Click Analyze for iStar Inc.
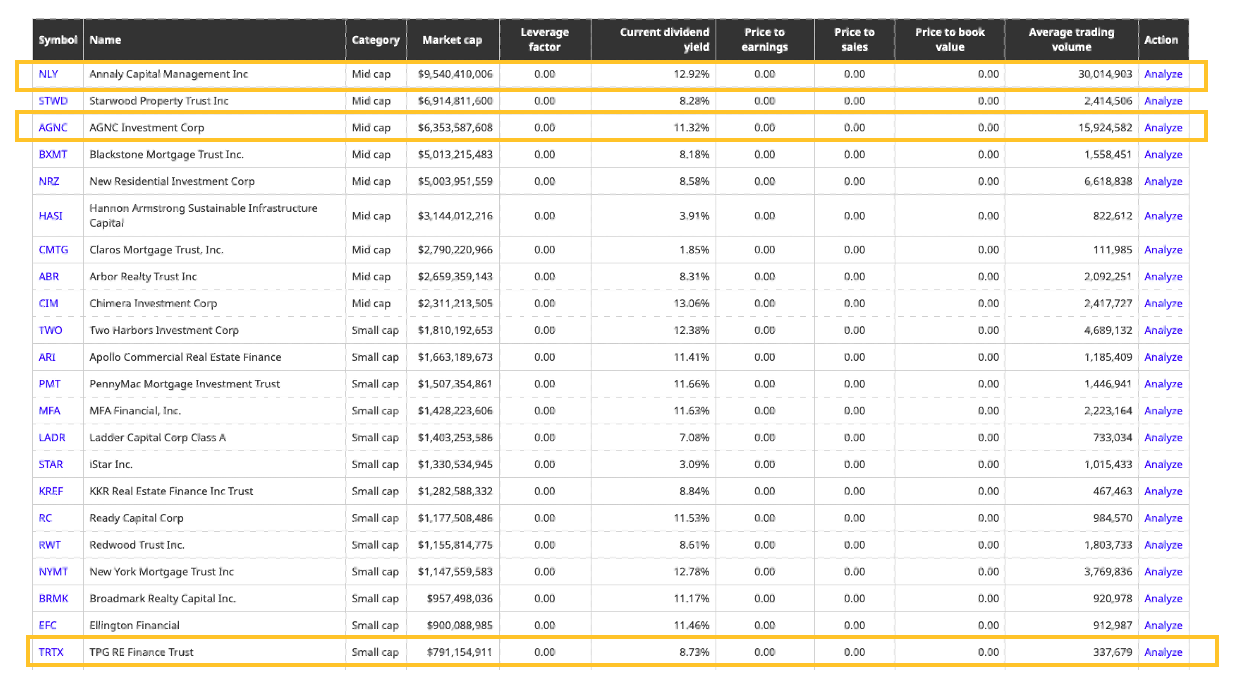This screenshot has width=1234, height=690. click(1163, 465)
